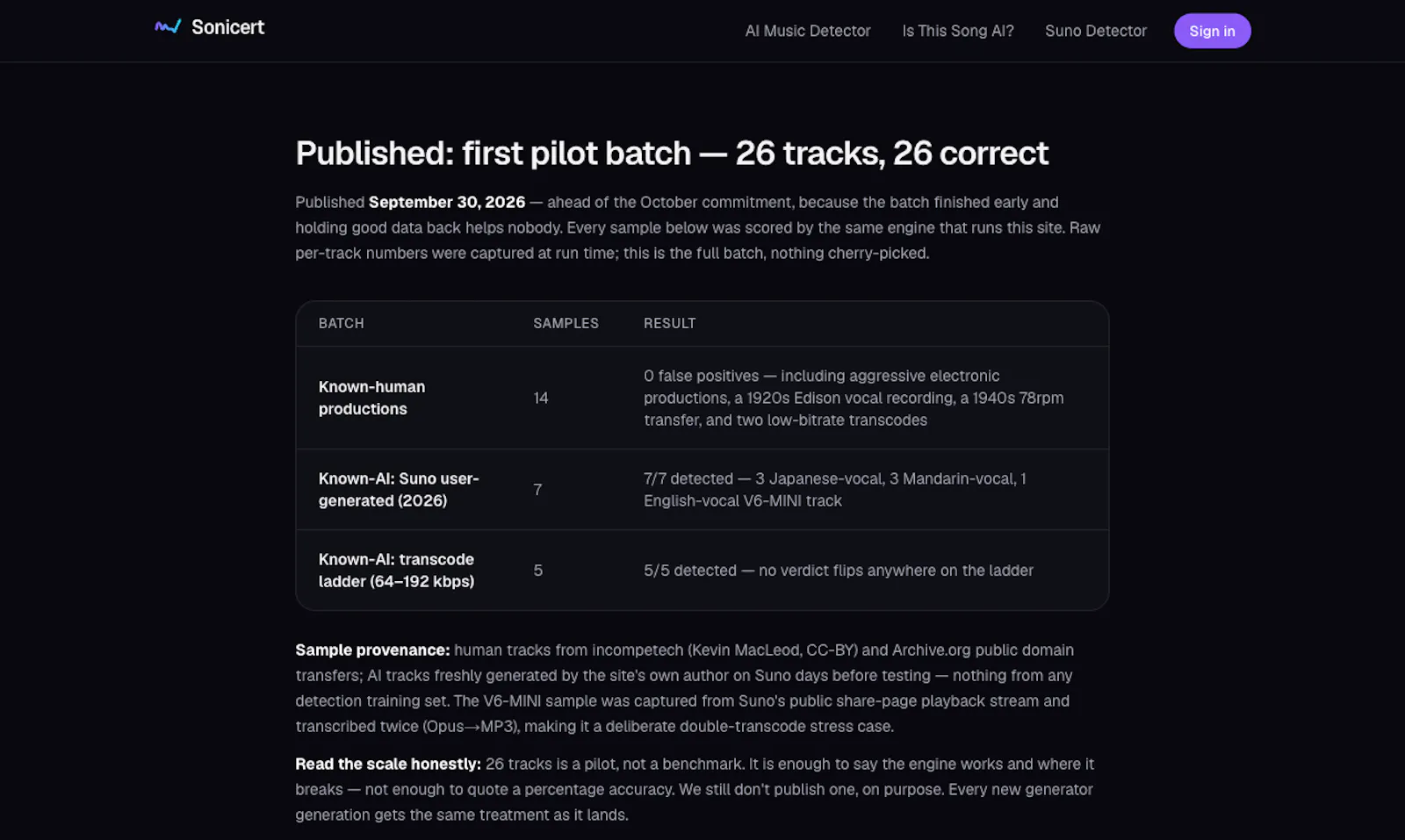The width and height of the screenshot is (1405, 840).
Task: Click the Sample provenance bold label
Action: click(372, 650)
